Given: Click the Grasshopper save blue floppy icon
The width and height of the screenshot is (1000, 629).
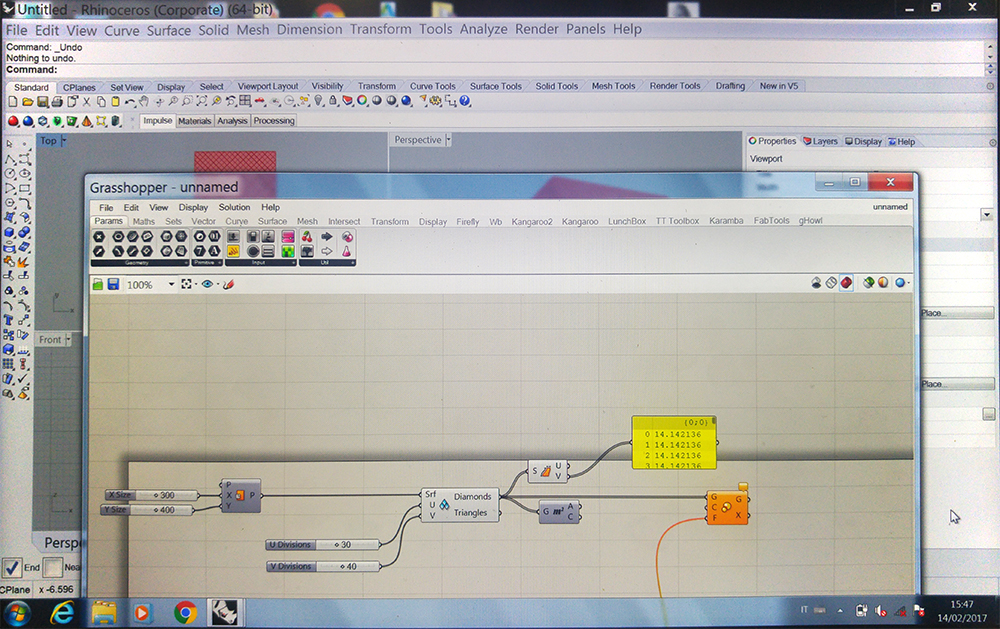Looking at the screenshot, I should point(114,284).
